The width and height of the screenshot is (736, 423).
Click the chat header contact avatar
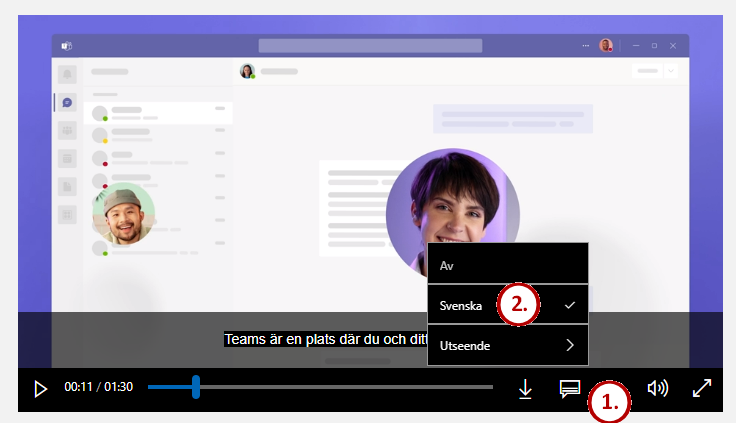pyautogui.click(x=247, y=71)
